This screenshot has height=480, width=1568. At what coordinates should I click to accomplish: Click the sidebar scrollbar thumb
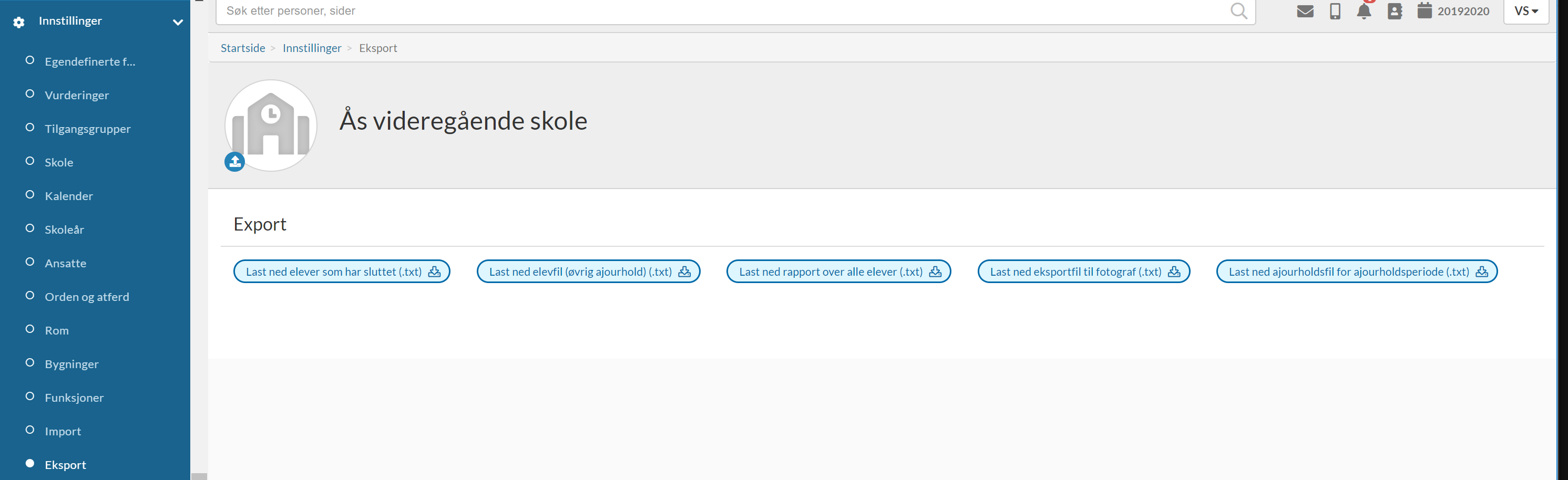coord(199,476)
